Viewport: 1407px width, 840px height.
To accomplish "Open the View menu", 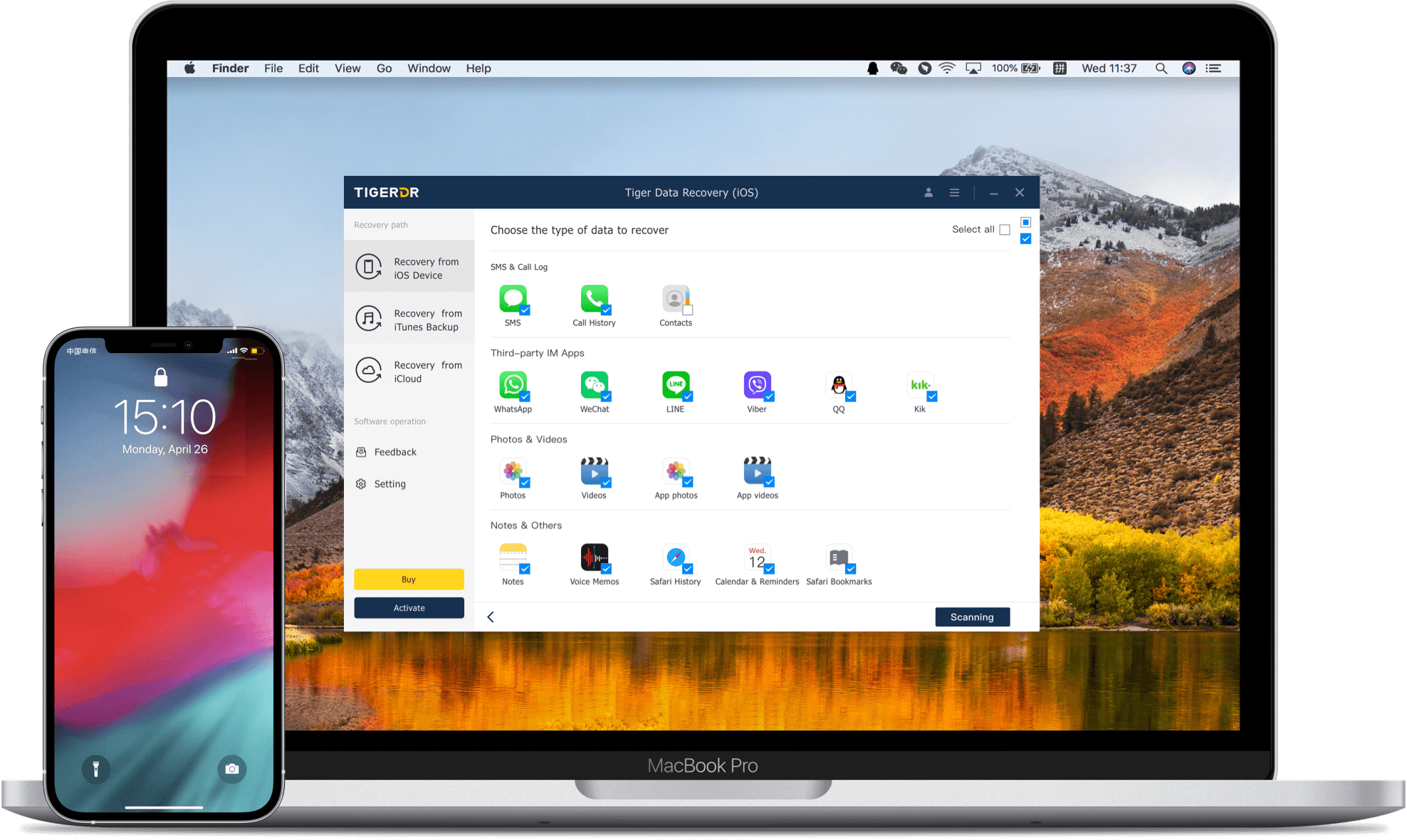I will (347, 68).
